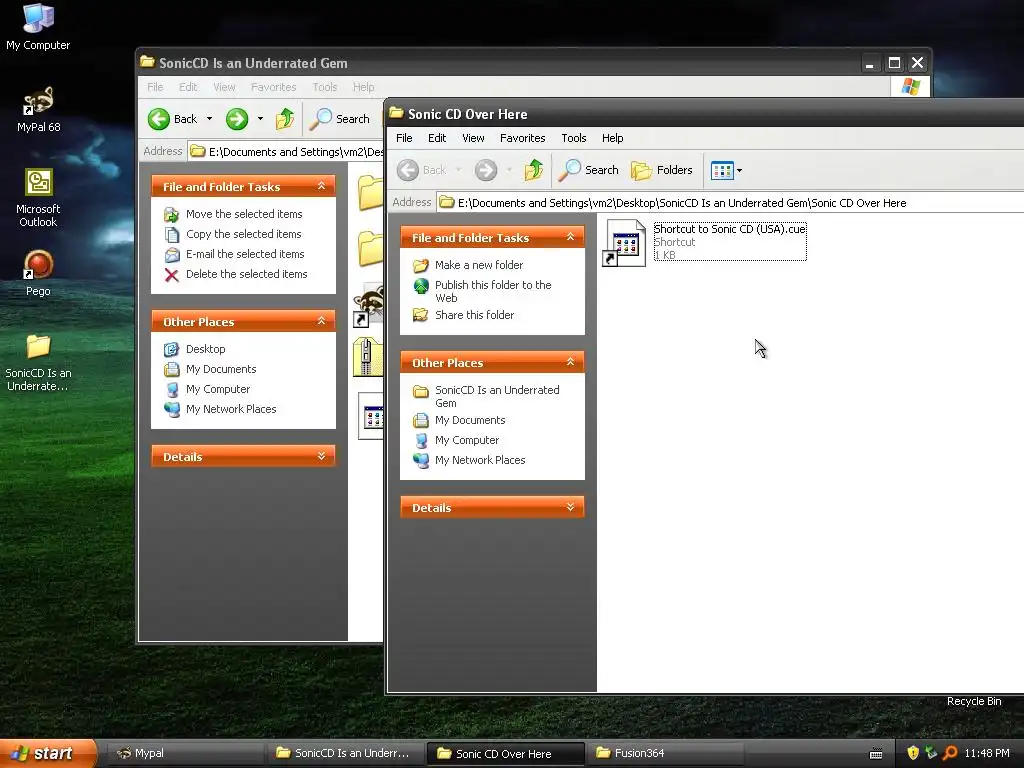Open My Computer desktop icon
Image resolution: width=1024 pixels, height=768 pixels.
[x=38, y=27]
